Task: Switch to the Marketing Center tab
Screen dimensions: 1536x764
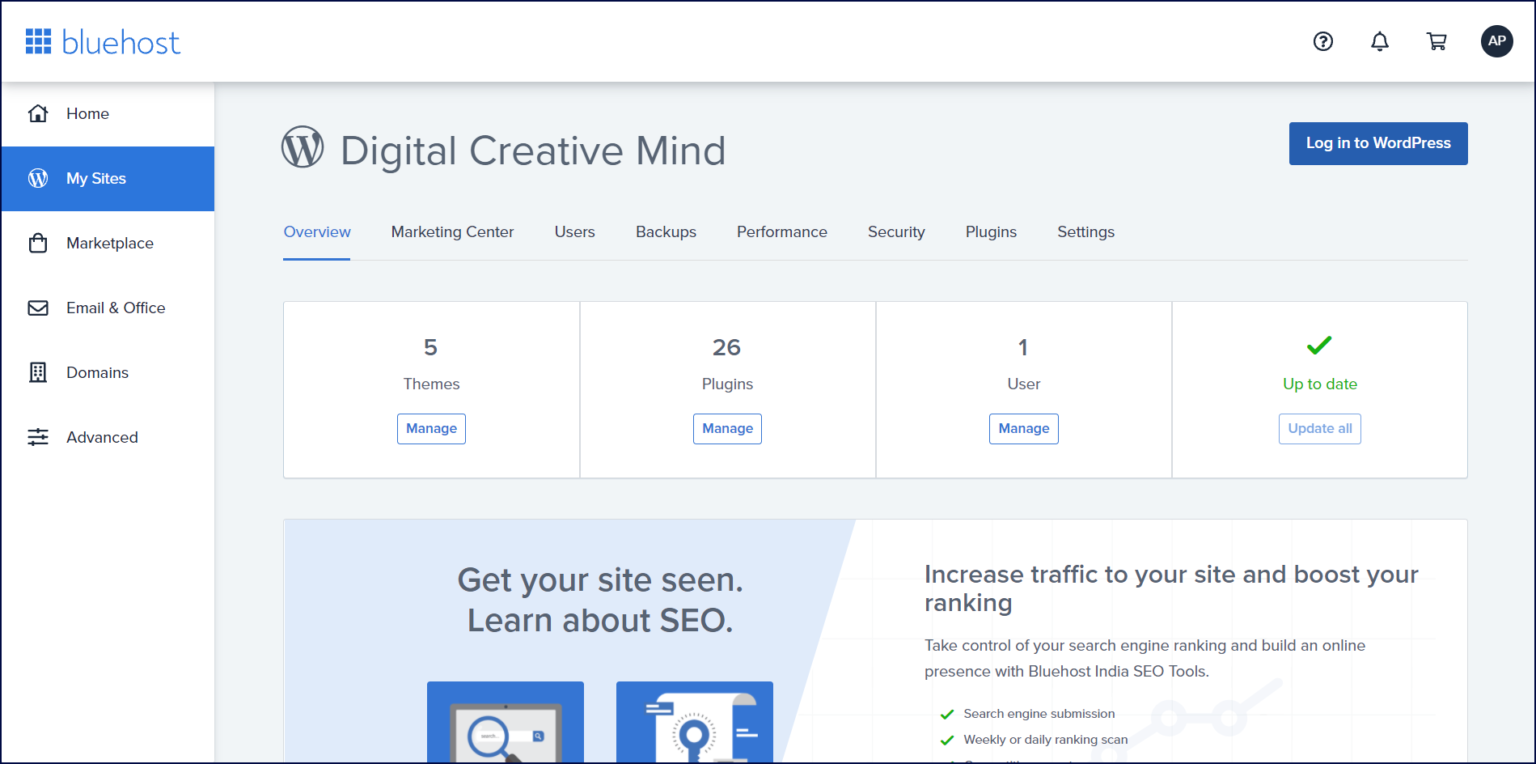Action: click(x=452, y=232)
